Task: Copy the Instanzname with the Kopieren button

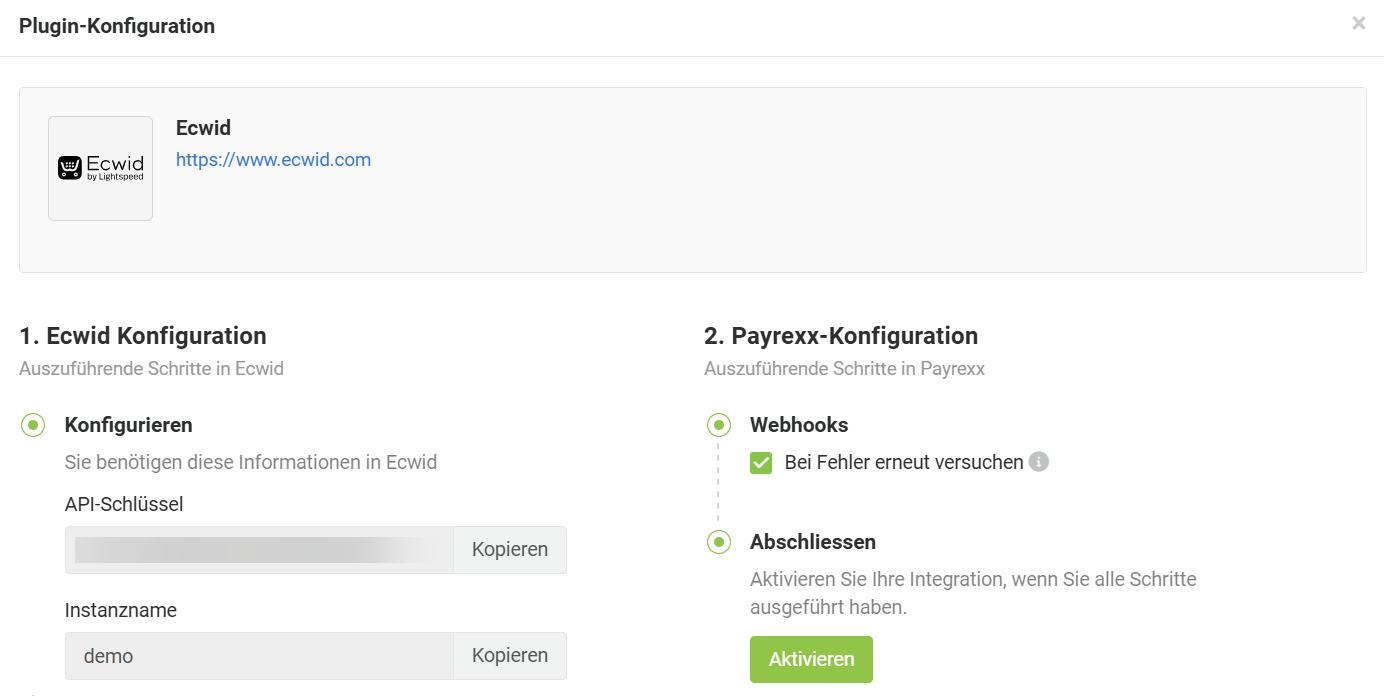Action: tap(510, 656)
